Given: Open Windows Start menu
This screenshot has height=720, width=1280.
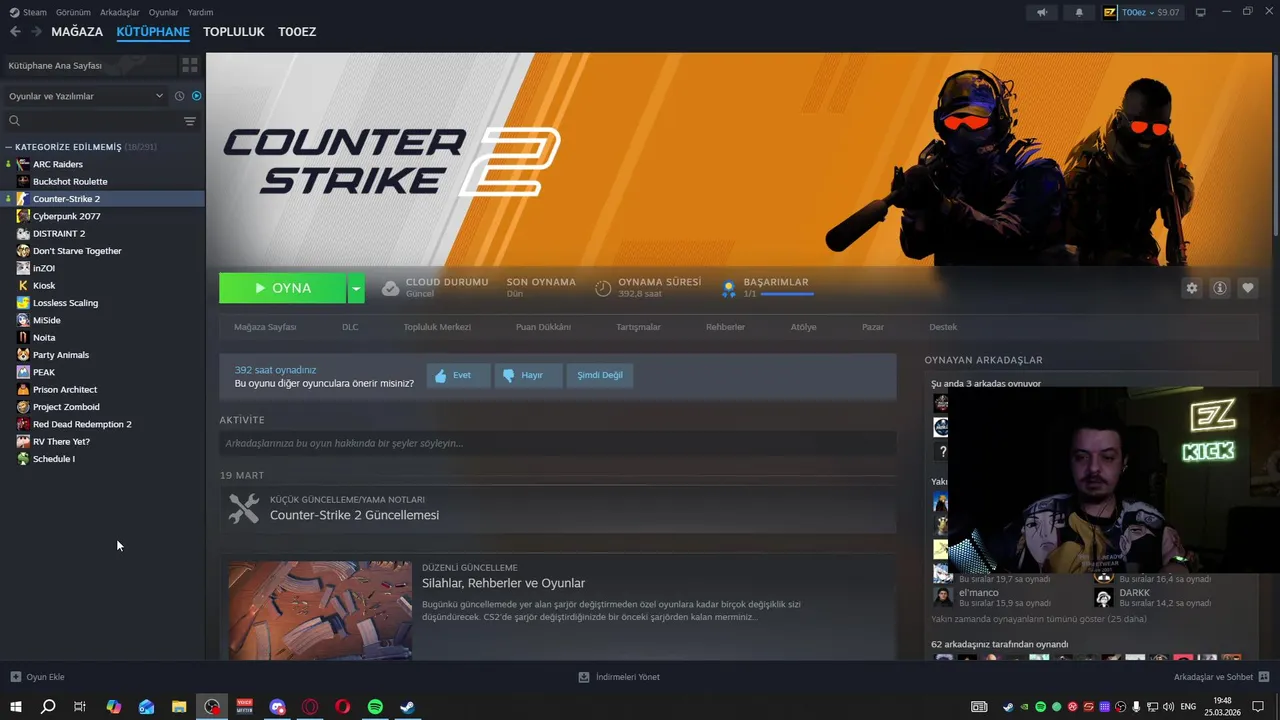Looking at the screenshot, I should 16,707.
